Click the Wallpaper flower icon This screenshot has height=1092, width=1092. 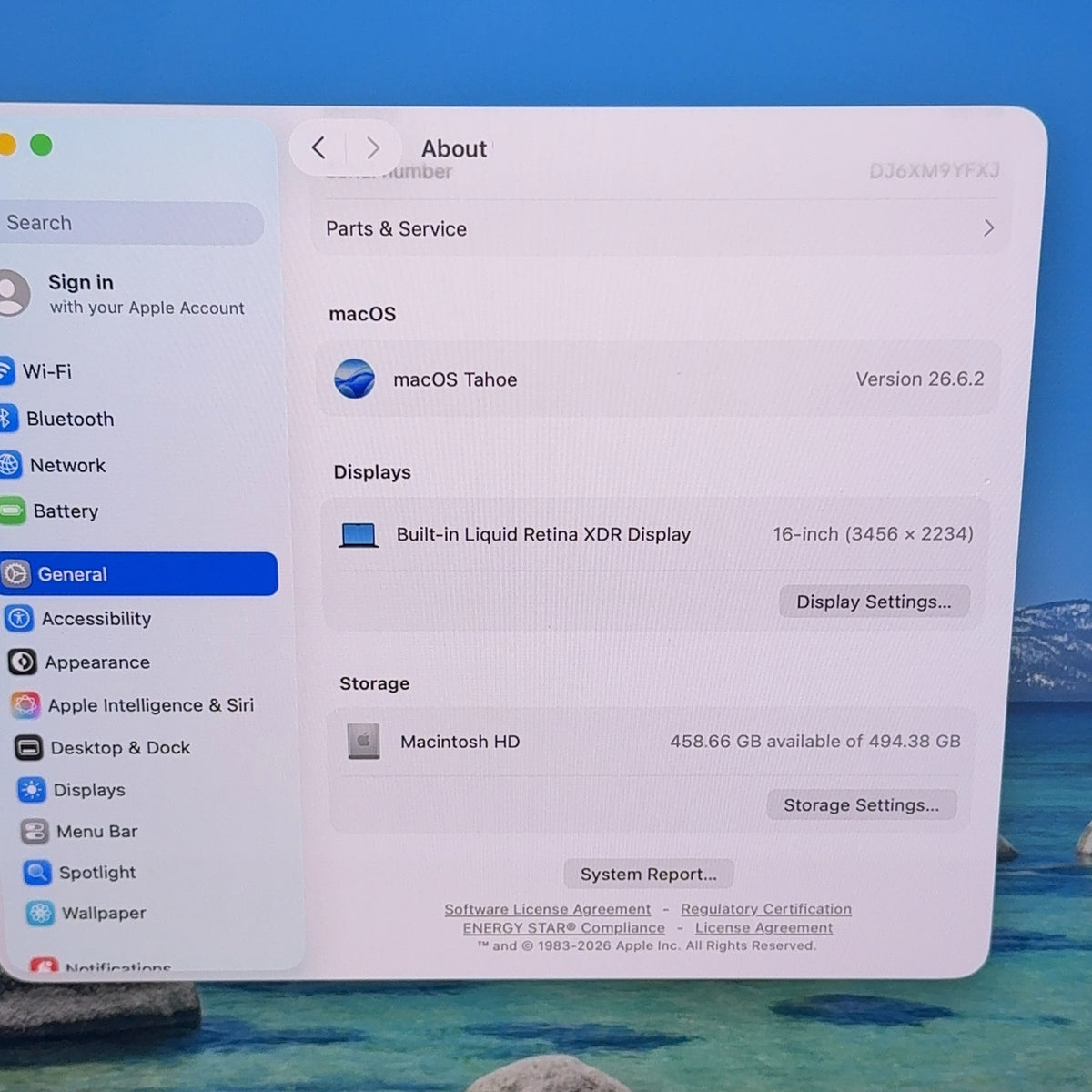[40, 914]
